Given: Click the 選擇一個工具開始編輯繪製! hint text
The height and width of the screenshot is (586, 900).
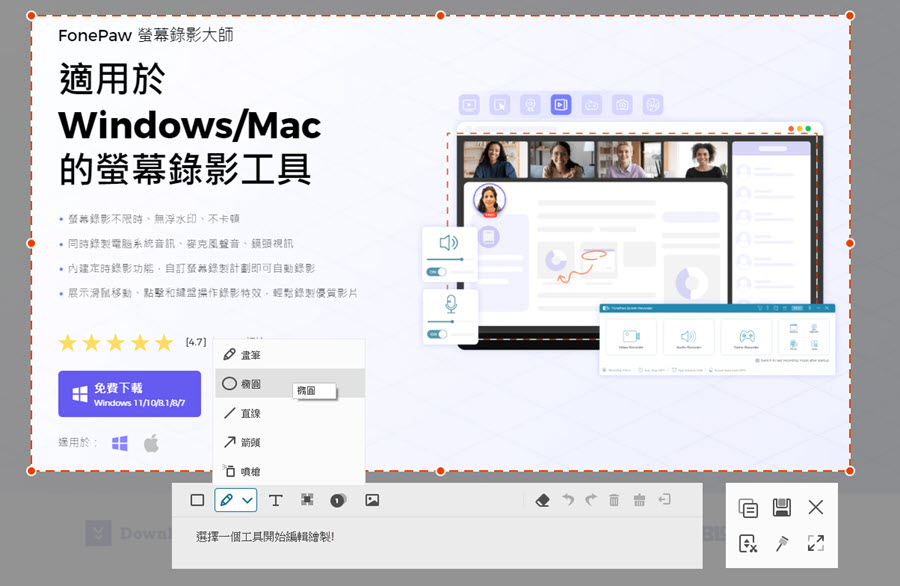Looking at the screenshot, I should (265, 537).
